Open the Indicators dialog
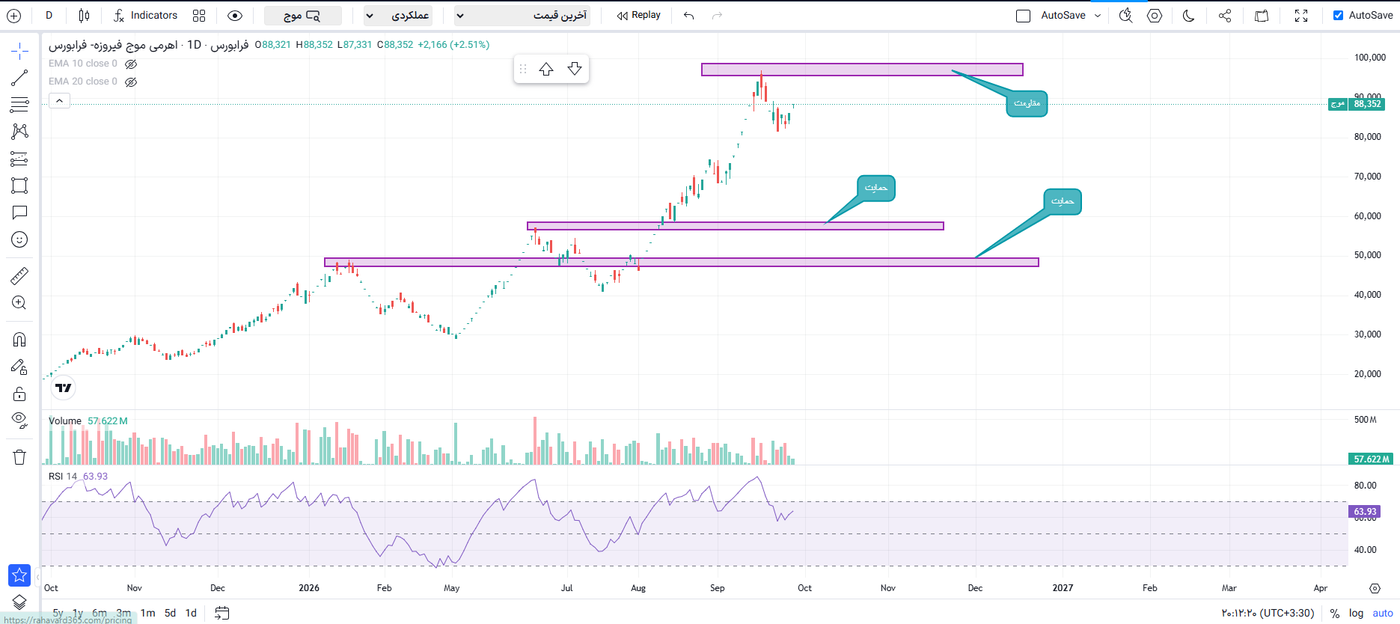 tap(145, 16)
